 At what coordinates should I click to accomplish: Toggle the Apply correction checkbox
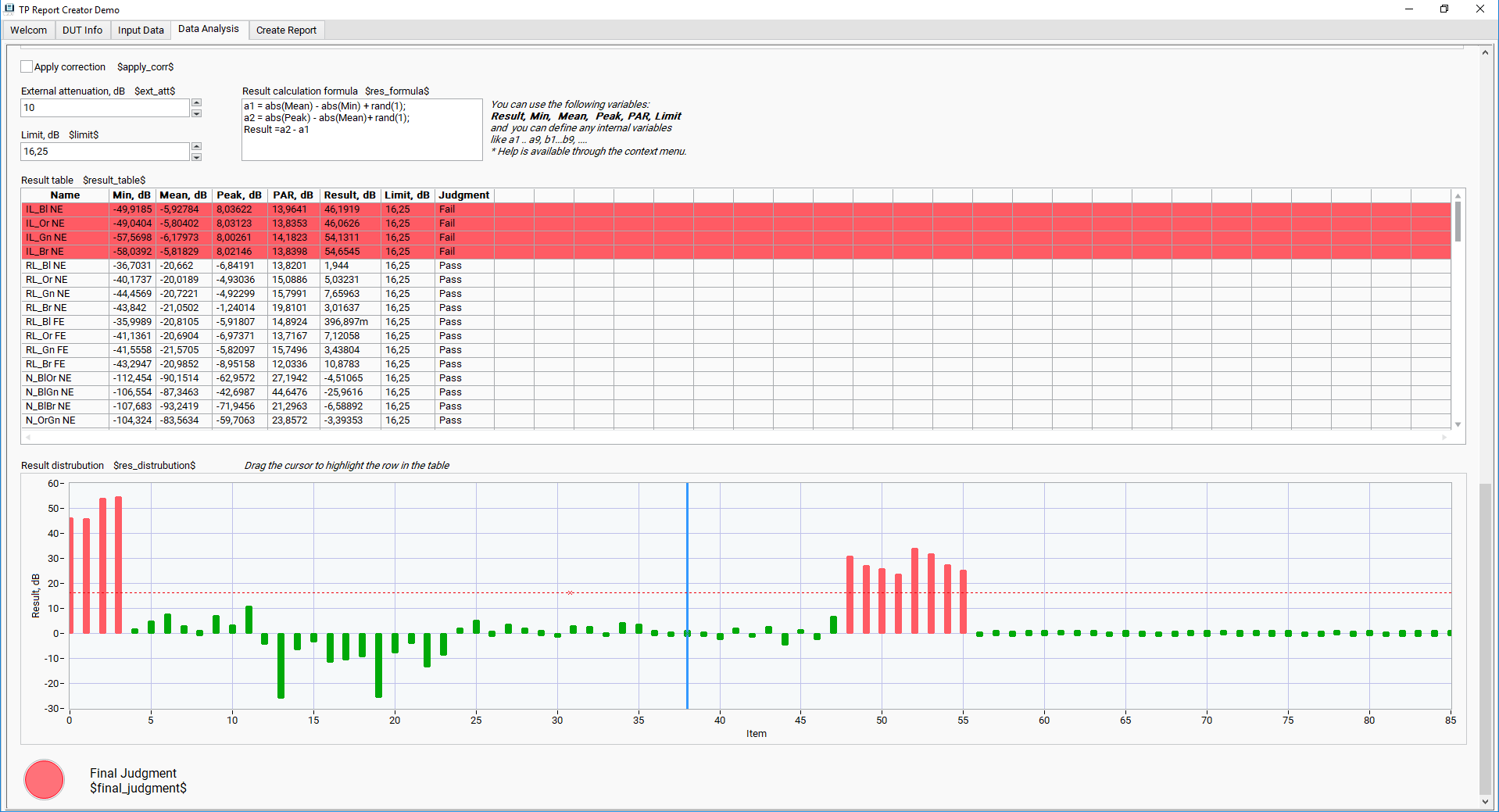click(27, 67)
